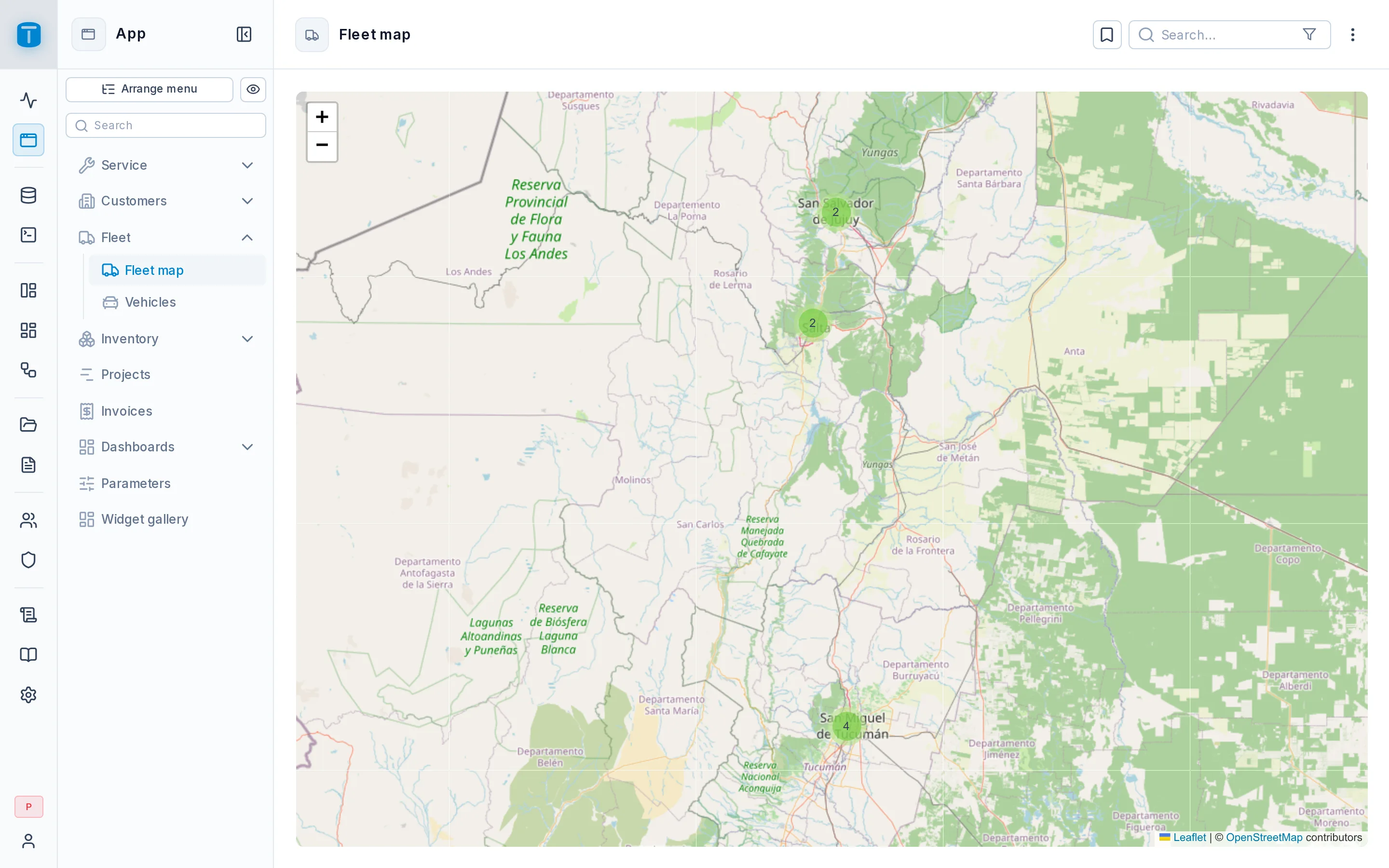Open the scroll logs icon in rail
This screenshot has width=1389, height=868.
click(x=28, y=615)
